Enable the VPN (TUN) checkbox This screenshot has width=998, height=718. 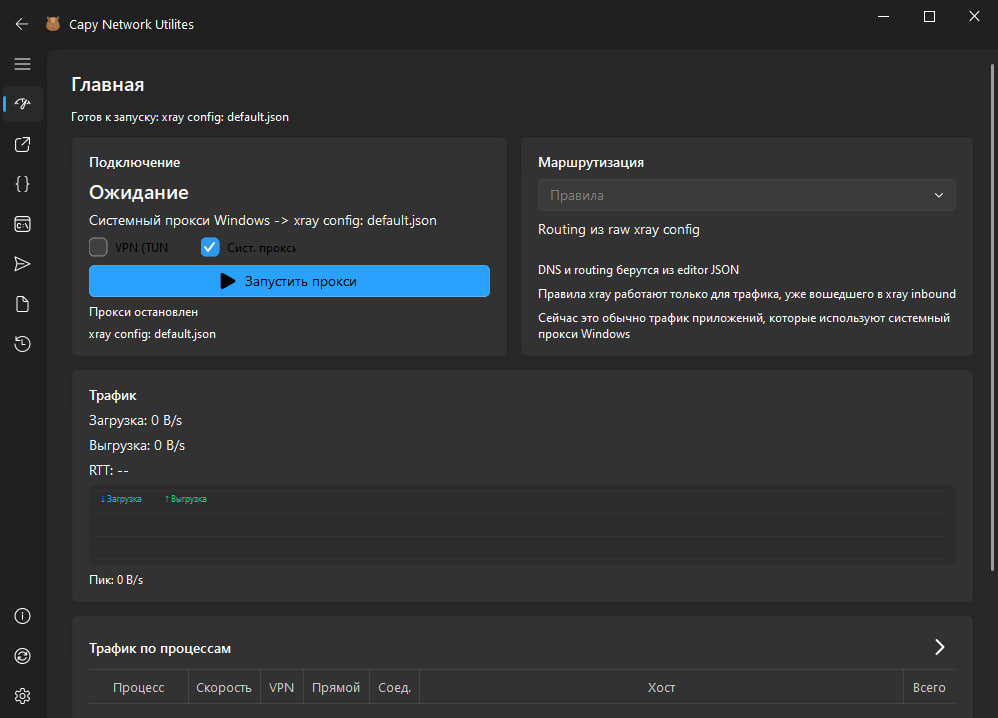click(98, 247)
